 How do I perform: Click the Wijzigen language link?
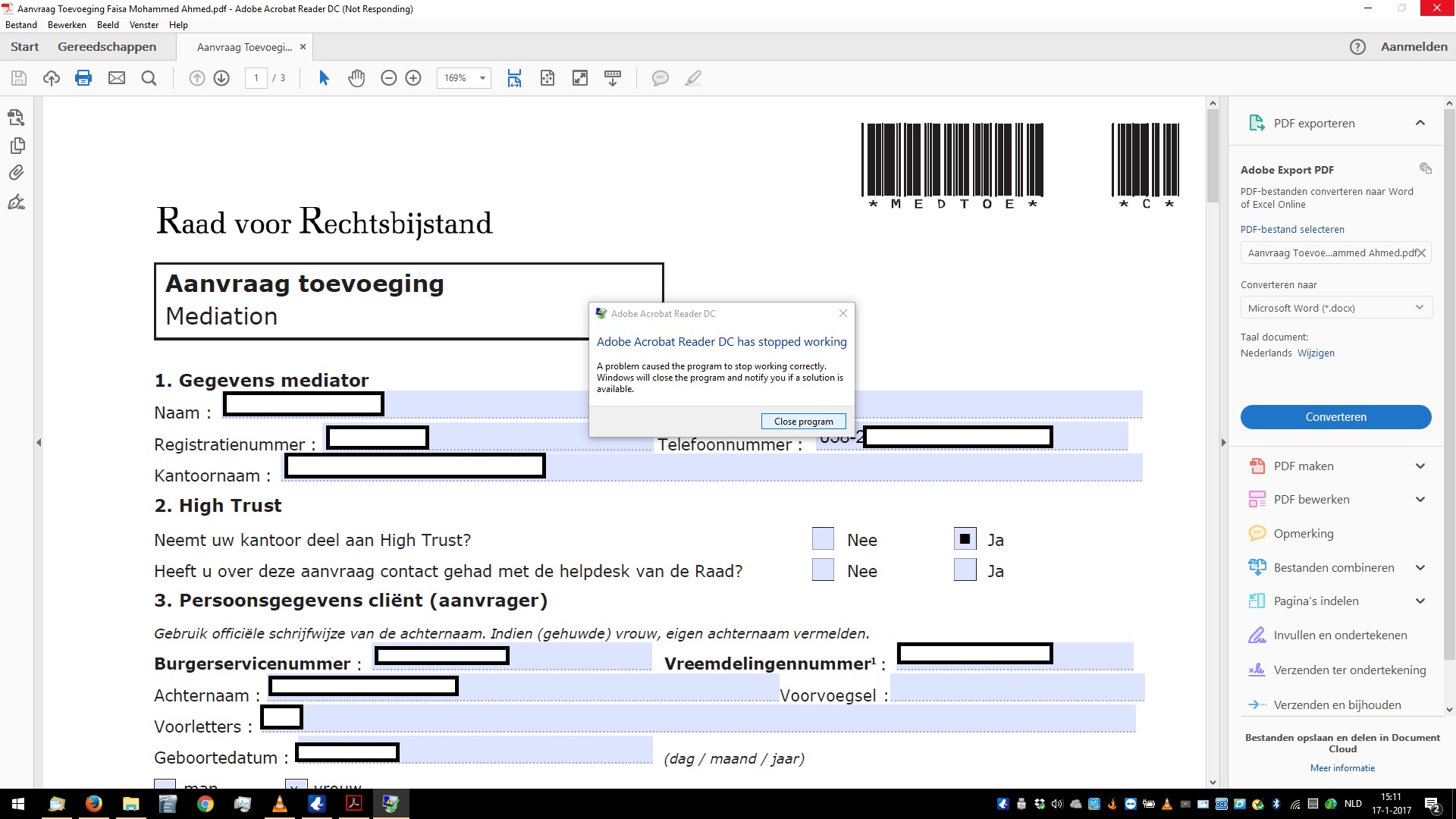pyautogui.click(x=1316, y=353)
